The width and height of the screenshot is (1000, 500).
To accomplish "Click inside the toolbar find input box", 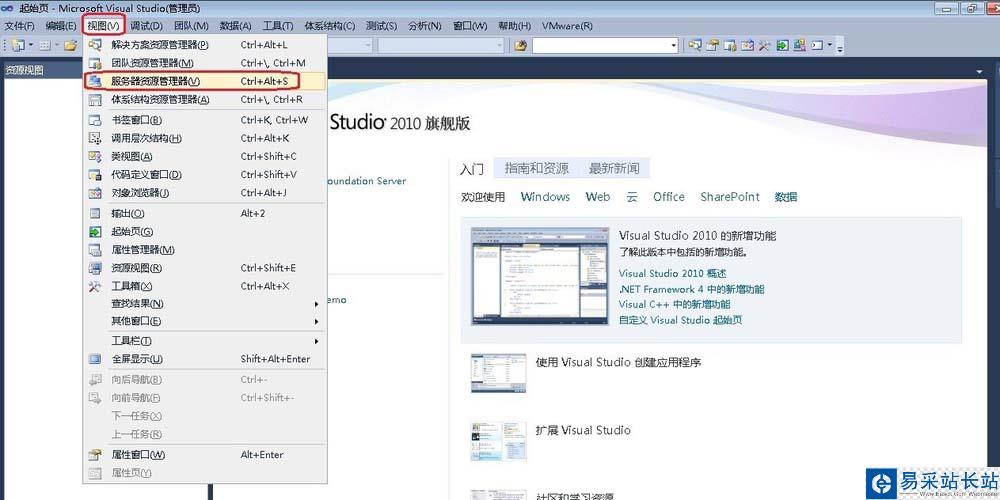I will point(601,45).
